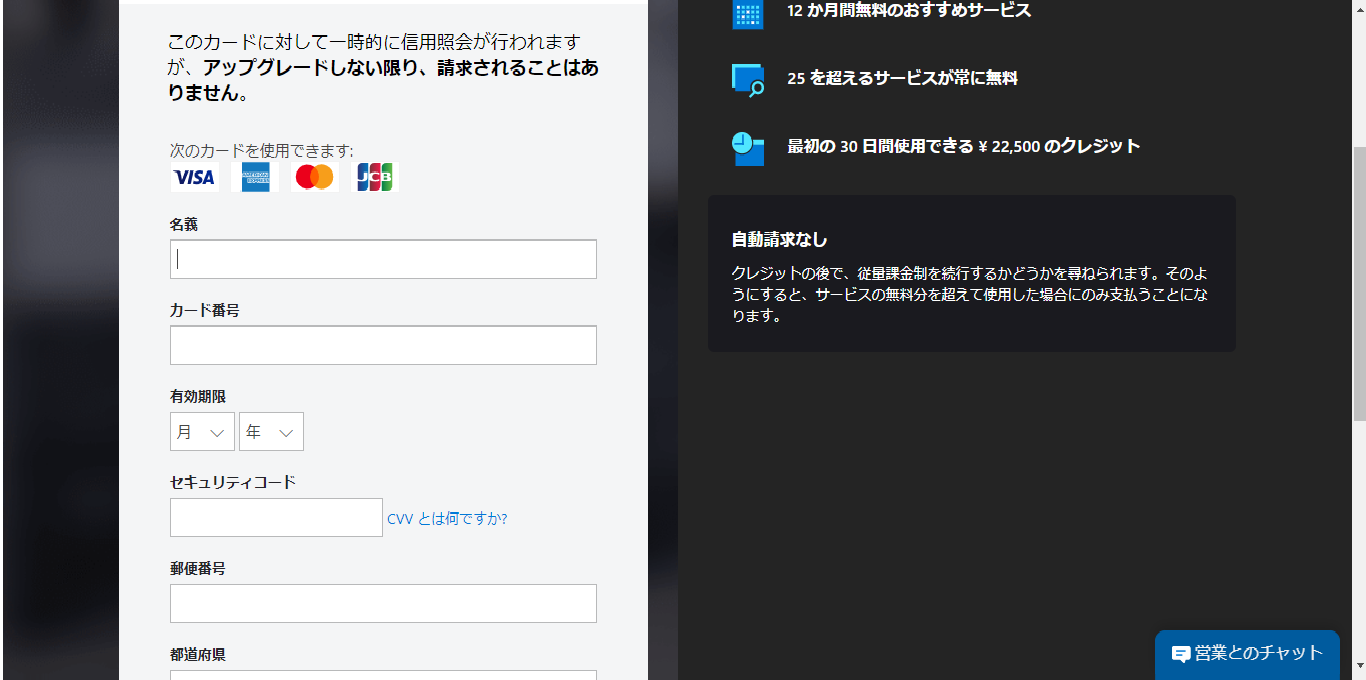The height and width of the screenshot is (680, 1366).
Task: Click the JCB card logo
Action: pyautogui.click(x=375, y=177)
